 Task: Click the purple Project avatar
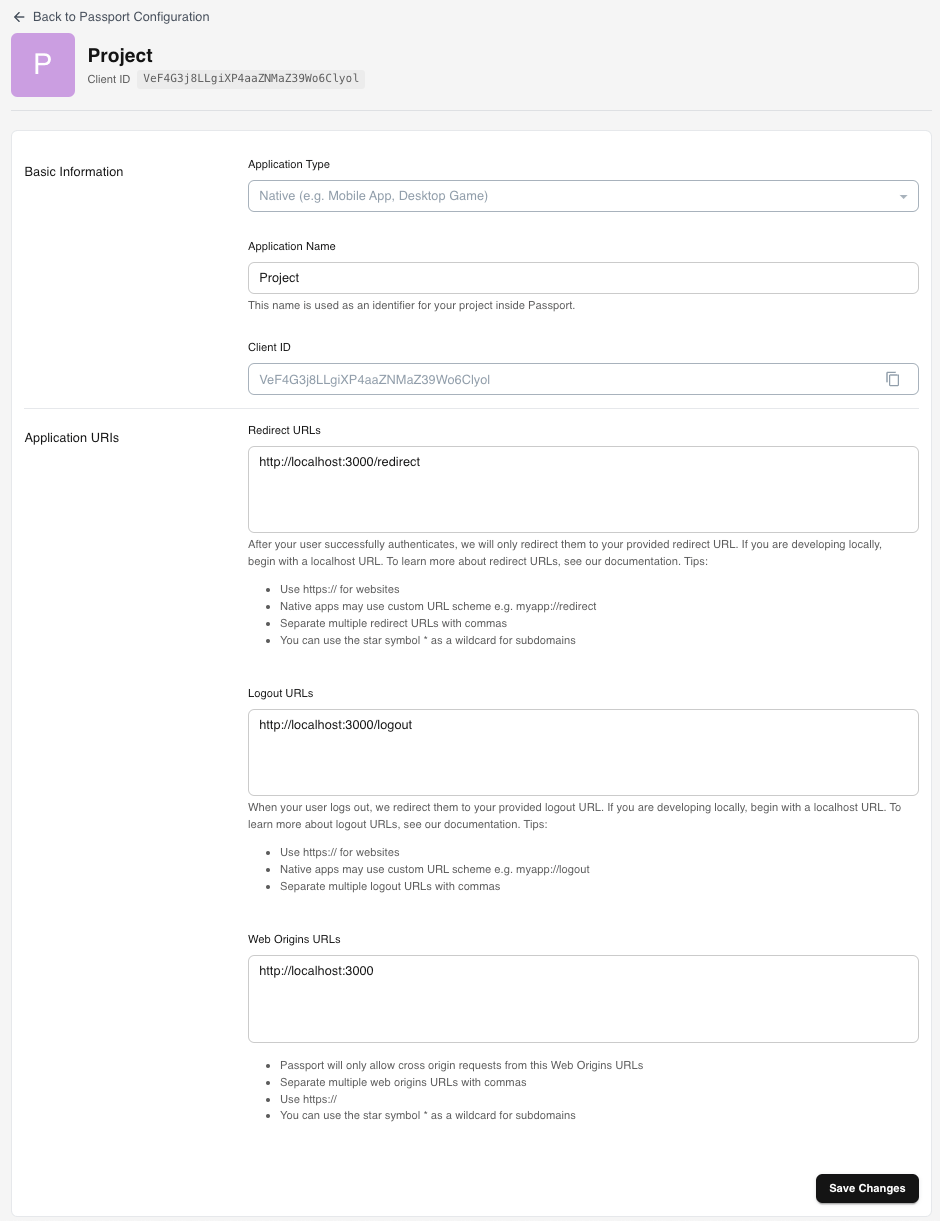(42, 64)
